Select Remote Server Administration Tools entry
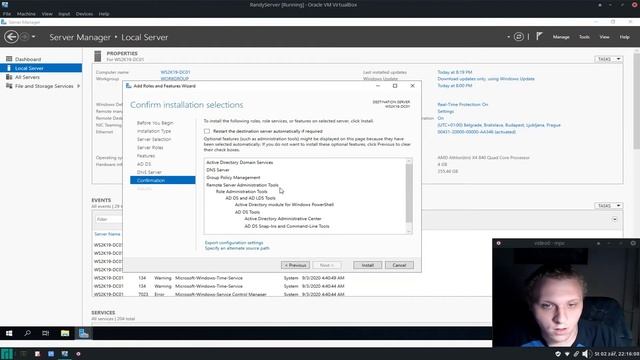The height and width of the screenshot is (360, 640). pos(242,185)
